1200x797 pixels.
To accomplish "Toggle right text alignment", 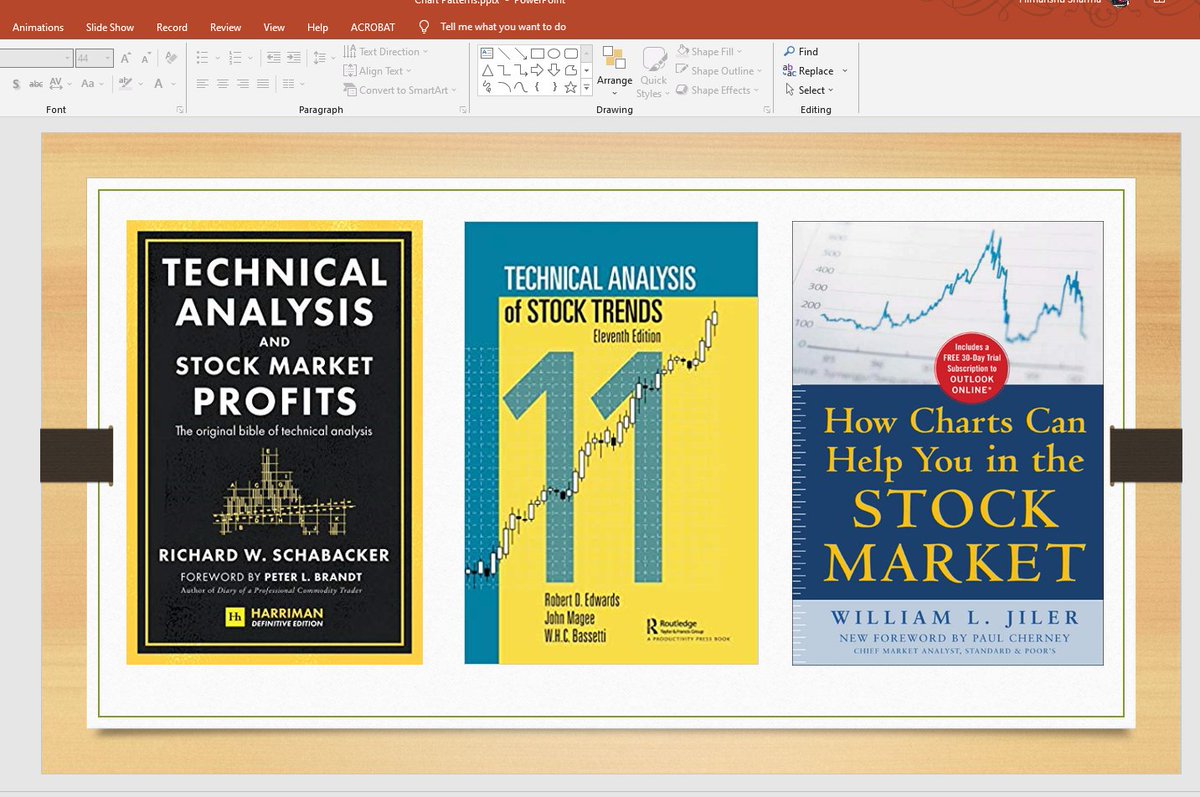I will 243,84.
